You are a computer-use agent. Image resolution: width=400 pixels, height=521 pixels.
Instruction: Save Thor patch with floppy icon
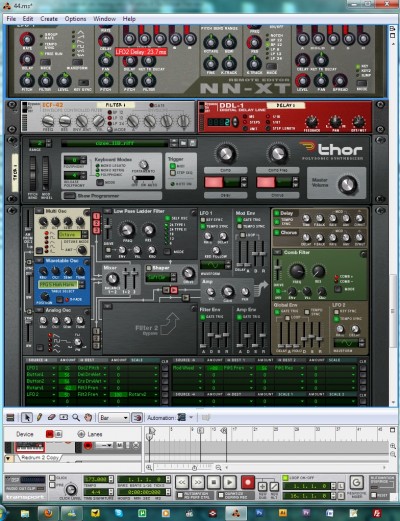pos(192,143)
